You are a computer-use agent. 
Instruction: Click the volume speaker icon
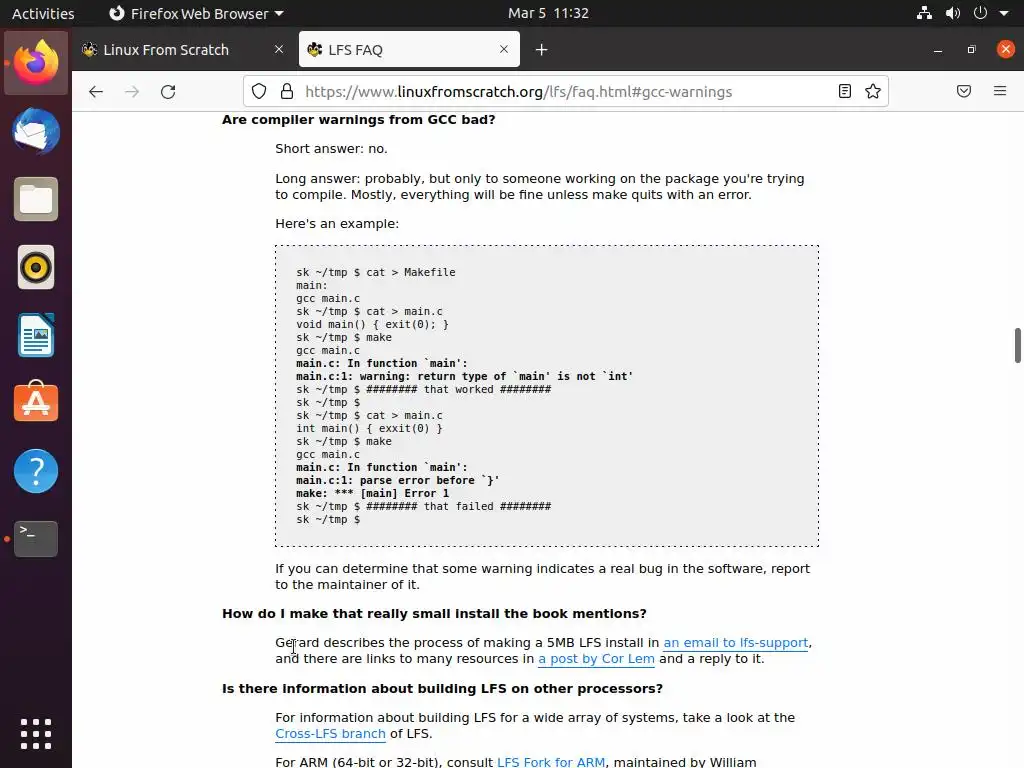pos(953,13)
